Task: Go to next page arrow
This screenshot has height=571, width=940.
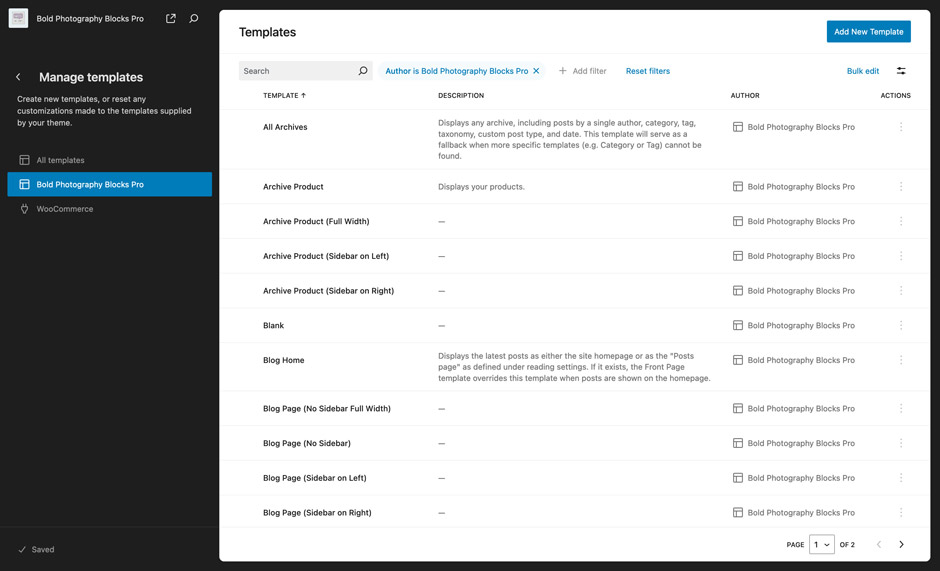Action: (x=901, y=545)
